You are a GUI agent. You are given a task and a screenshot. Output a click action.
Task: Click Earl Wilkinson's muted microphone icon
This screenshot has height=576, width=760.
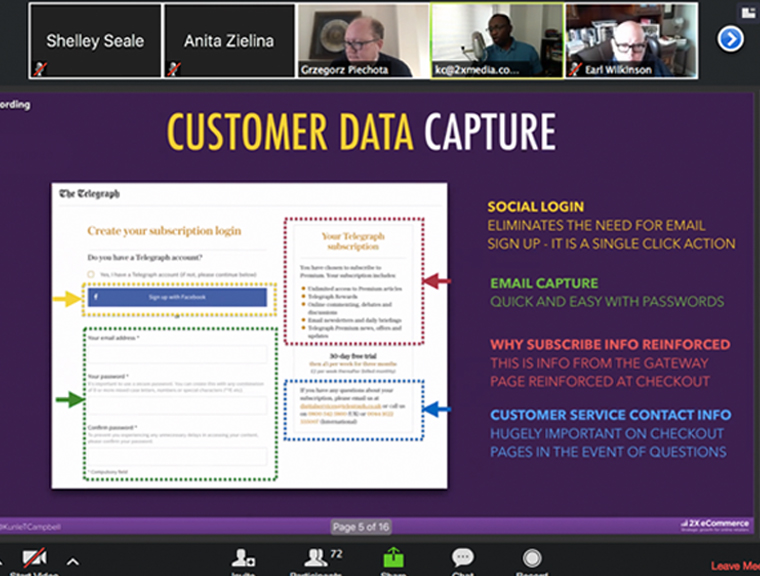pyautogui.click(x=574, y=69)
